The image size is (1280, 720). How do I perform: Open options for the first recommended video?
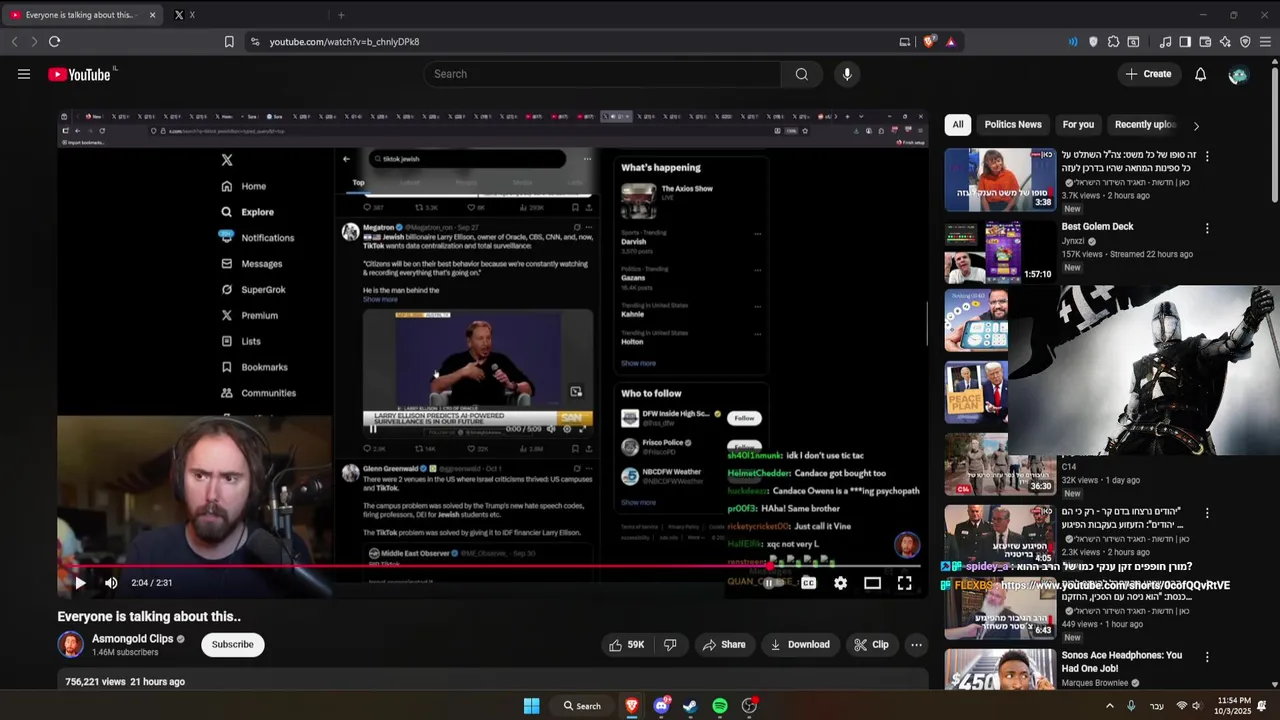(1207, 156)
